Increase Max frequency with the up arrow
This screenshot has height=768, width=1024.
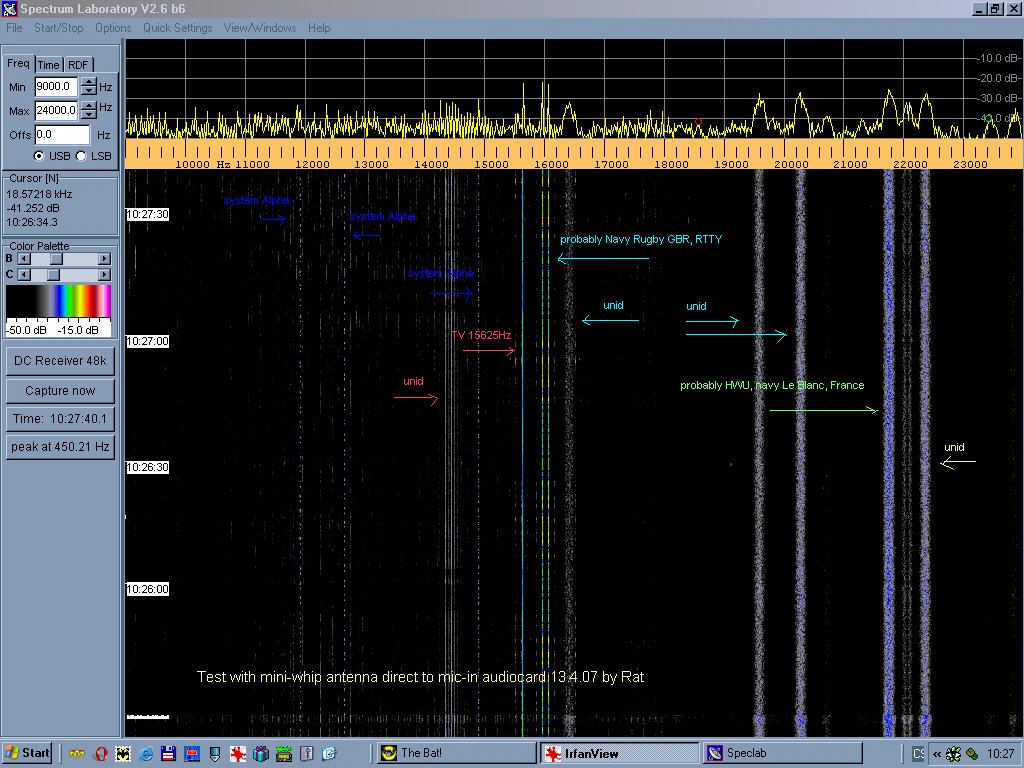89,105
